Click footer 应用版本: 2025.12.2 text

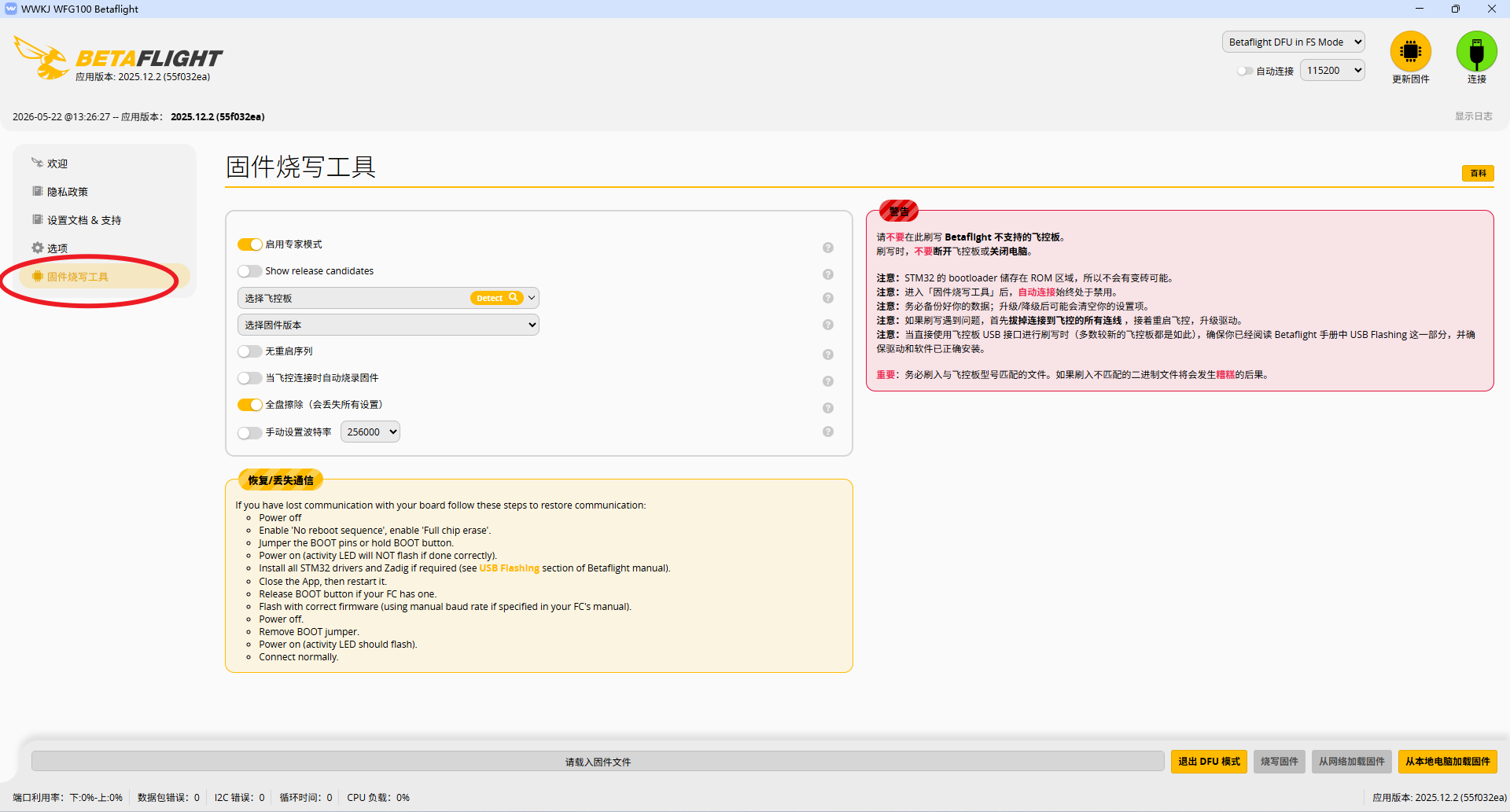click(1439, 797)
